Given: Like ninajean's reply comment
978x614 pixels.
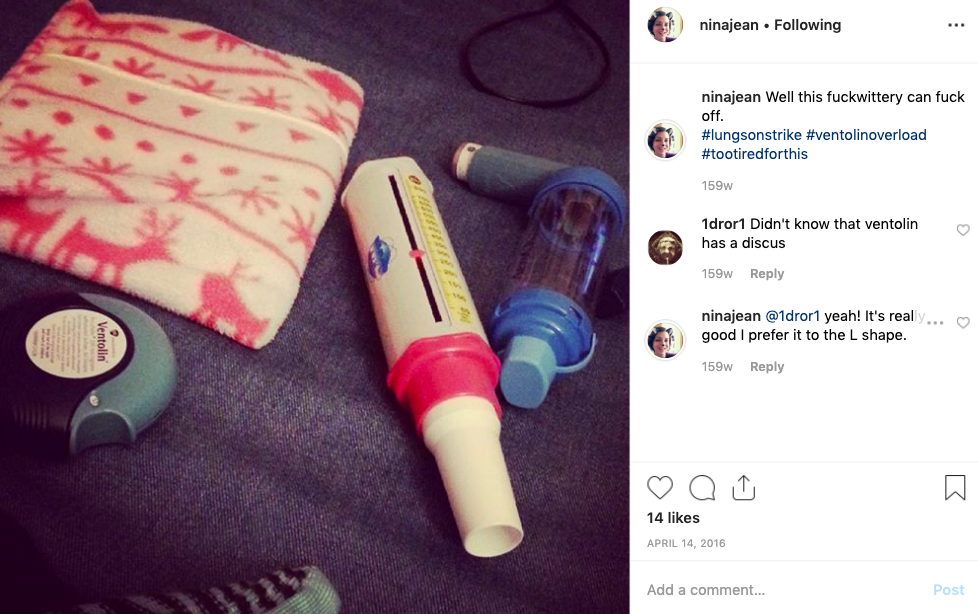Looking at the screenshot, I should [x=963, y=322].
